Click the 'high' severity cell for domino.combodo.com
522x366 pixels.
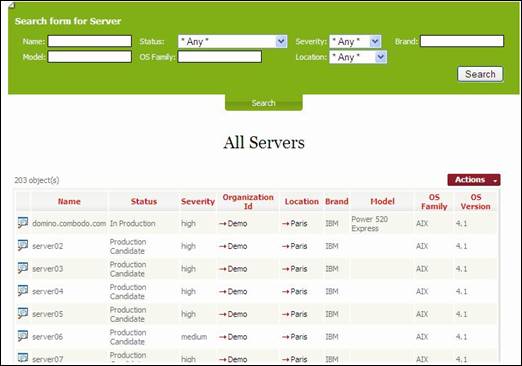[188, 223]
